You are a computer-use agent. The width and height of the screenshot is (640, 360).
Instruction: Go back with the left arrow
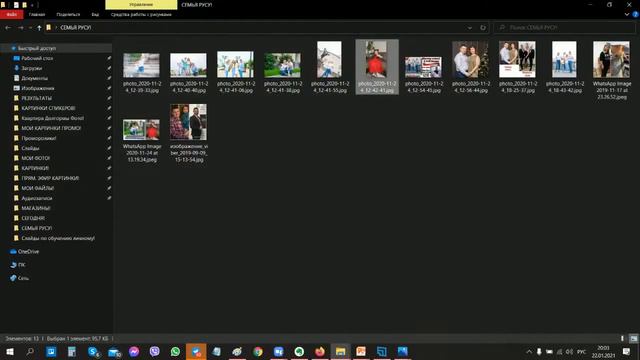[8, 28]
